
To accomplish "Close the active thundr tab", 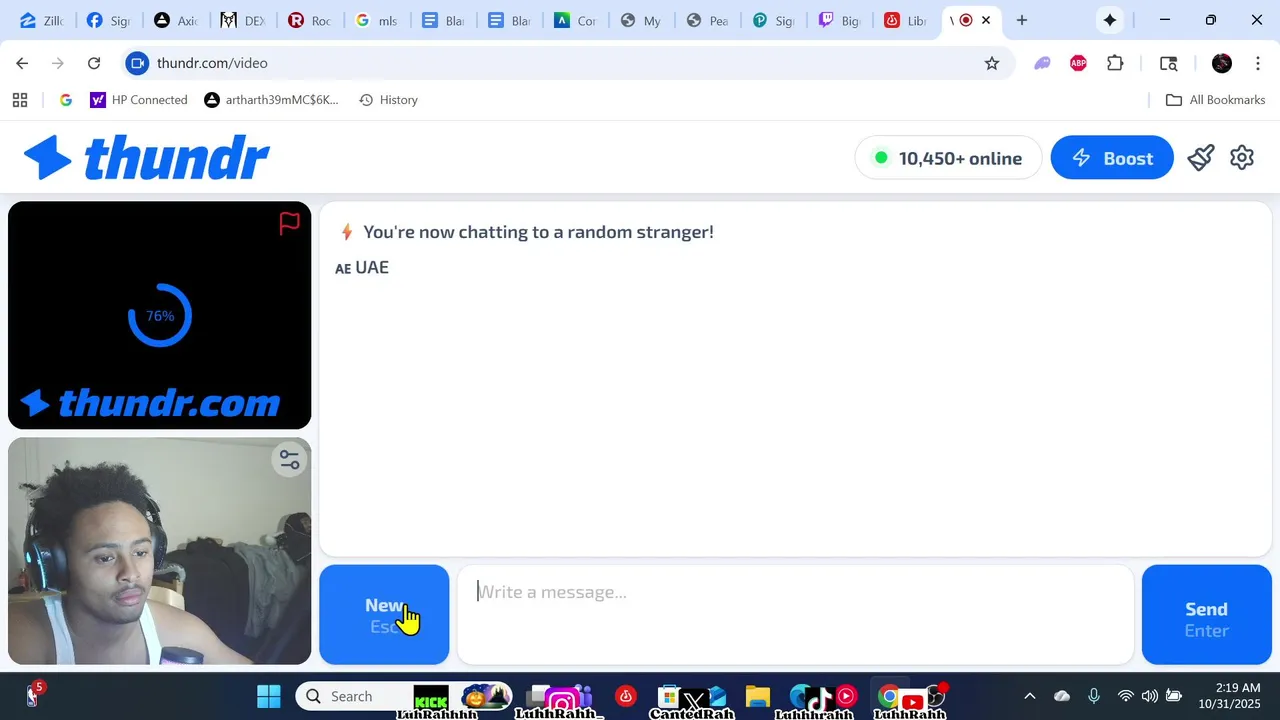I will pos(987,20).
